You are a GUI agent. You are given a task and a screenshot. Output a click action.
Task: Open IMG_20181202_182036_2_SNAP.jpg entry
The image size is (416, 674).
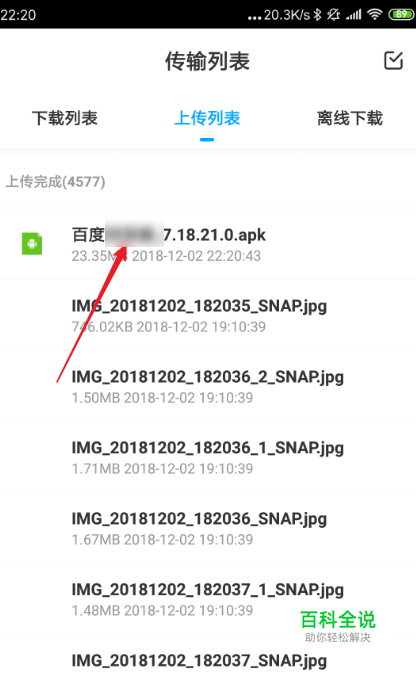208,386
